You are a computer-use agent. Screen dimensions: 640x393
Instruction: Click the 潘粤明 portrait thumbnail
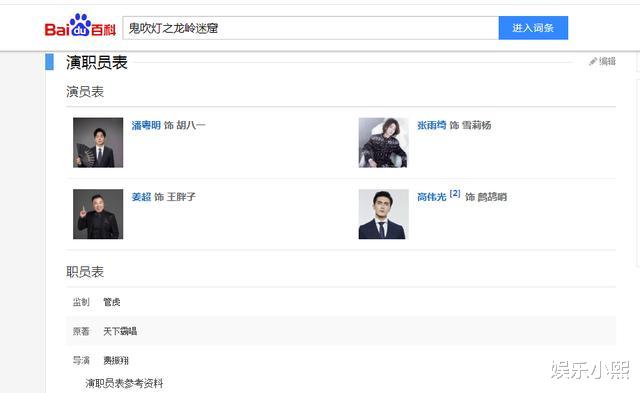click(x=98, y=142)
